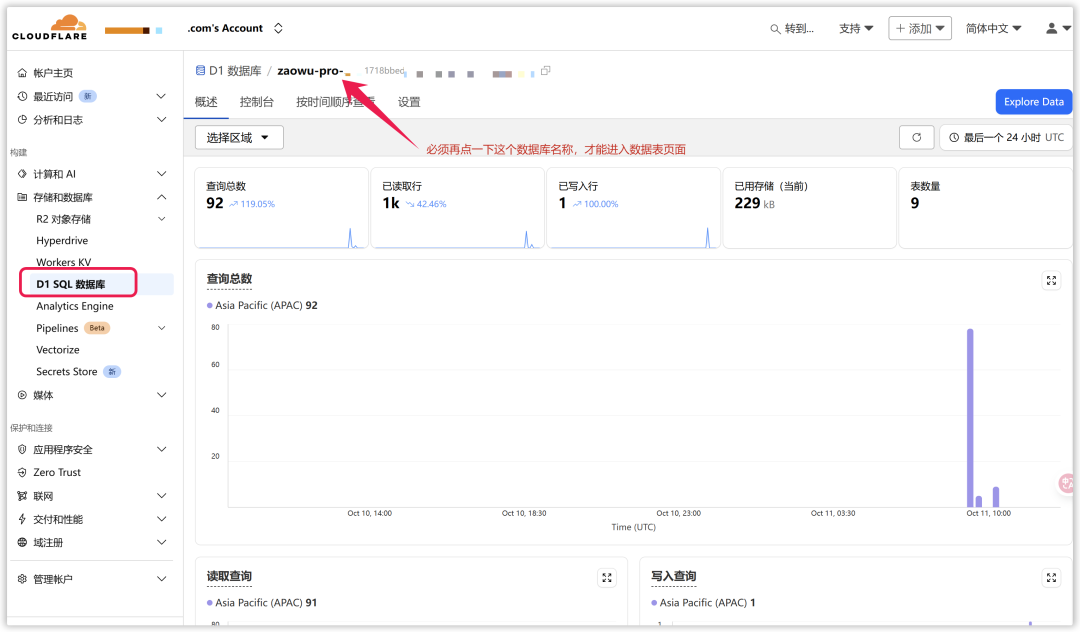
Task: Open the 最后一个 24 小时 time range
Action: (x=1006, y=138)
